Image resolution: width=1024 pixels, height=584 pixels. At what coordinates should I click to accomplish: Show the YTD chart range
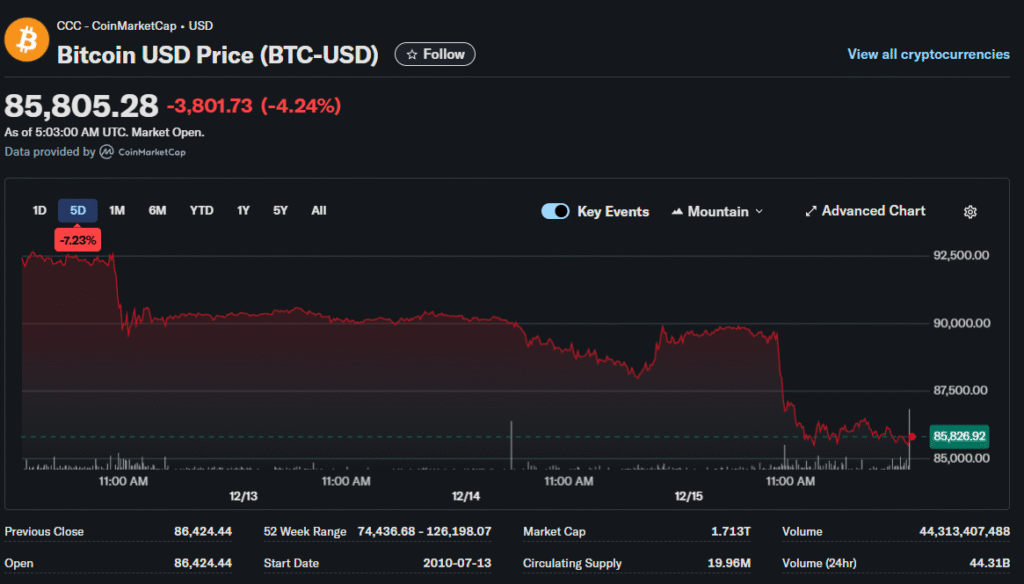click(x=202, y=210)
